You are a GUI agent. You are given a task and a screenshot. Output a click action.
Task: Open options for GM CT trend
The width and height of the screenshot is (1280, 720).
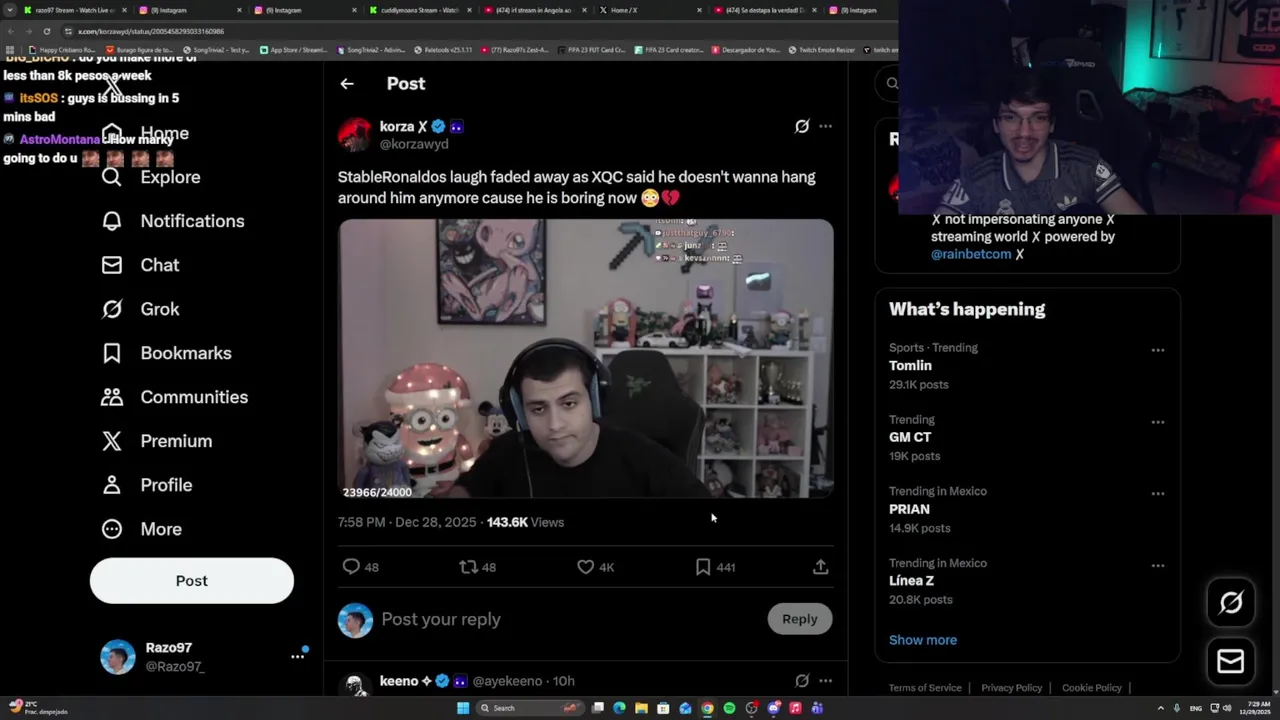(x=1157, y=422)
